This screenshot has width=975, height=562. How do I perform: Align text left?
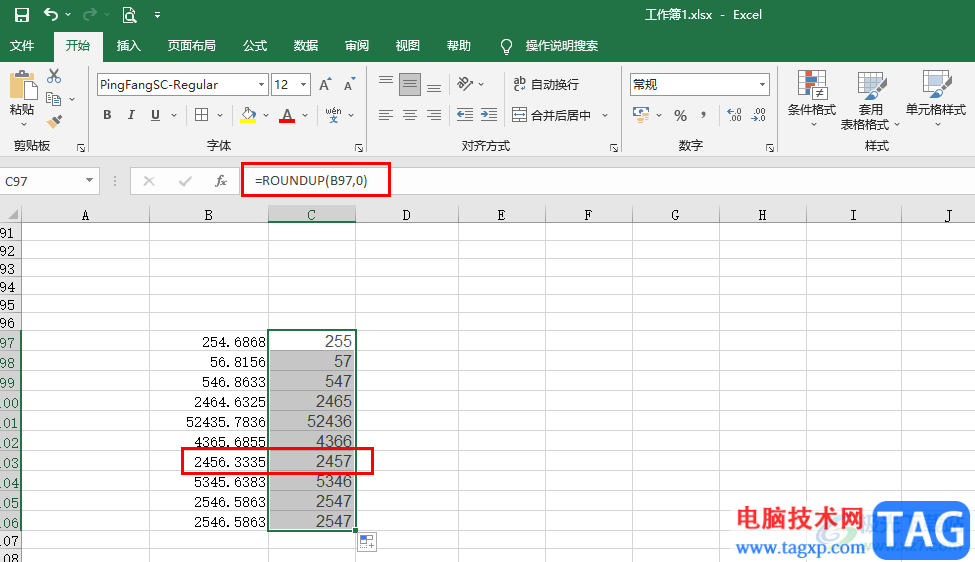[386, 115]
